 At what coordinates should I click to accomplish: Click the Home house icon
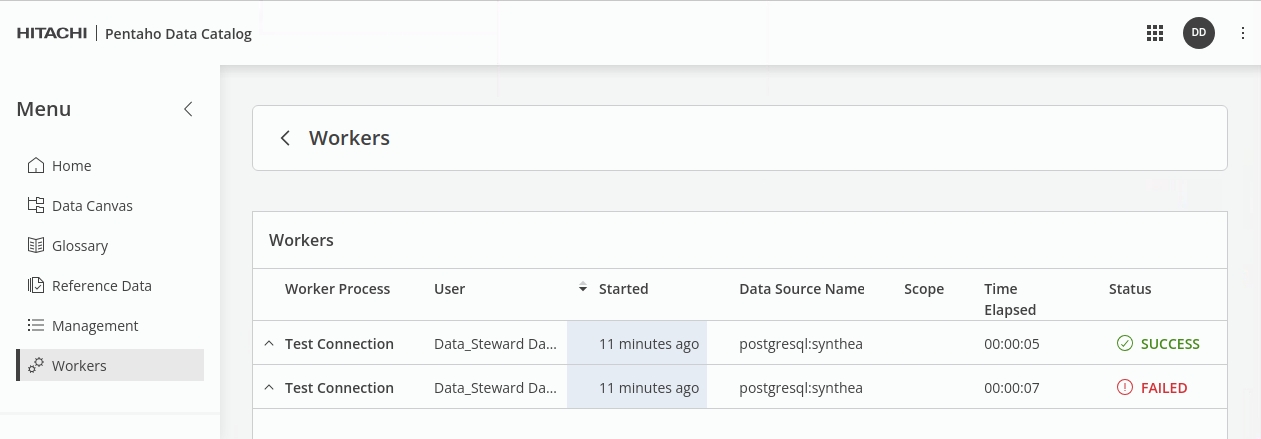coord(36,166)
